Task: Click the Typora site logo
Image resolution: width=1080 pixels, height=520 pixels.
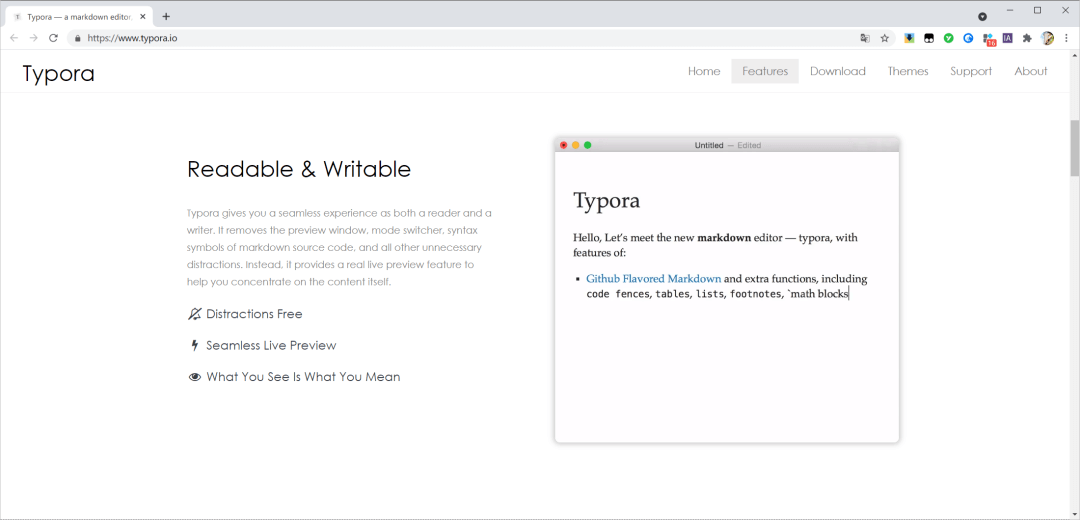Action: point(59,73)
